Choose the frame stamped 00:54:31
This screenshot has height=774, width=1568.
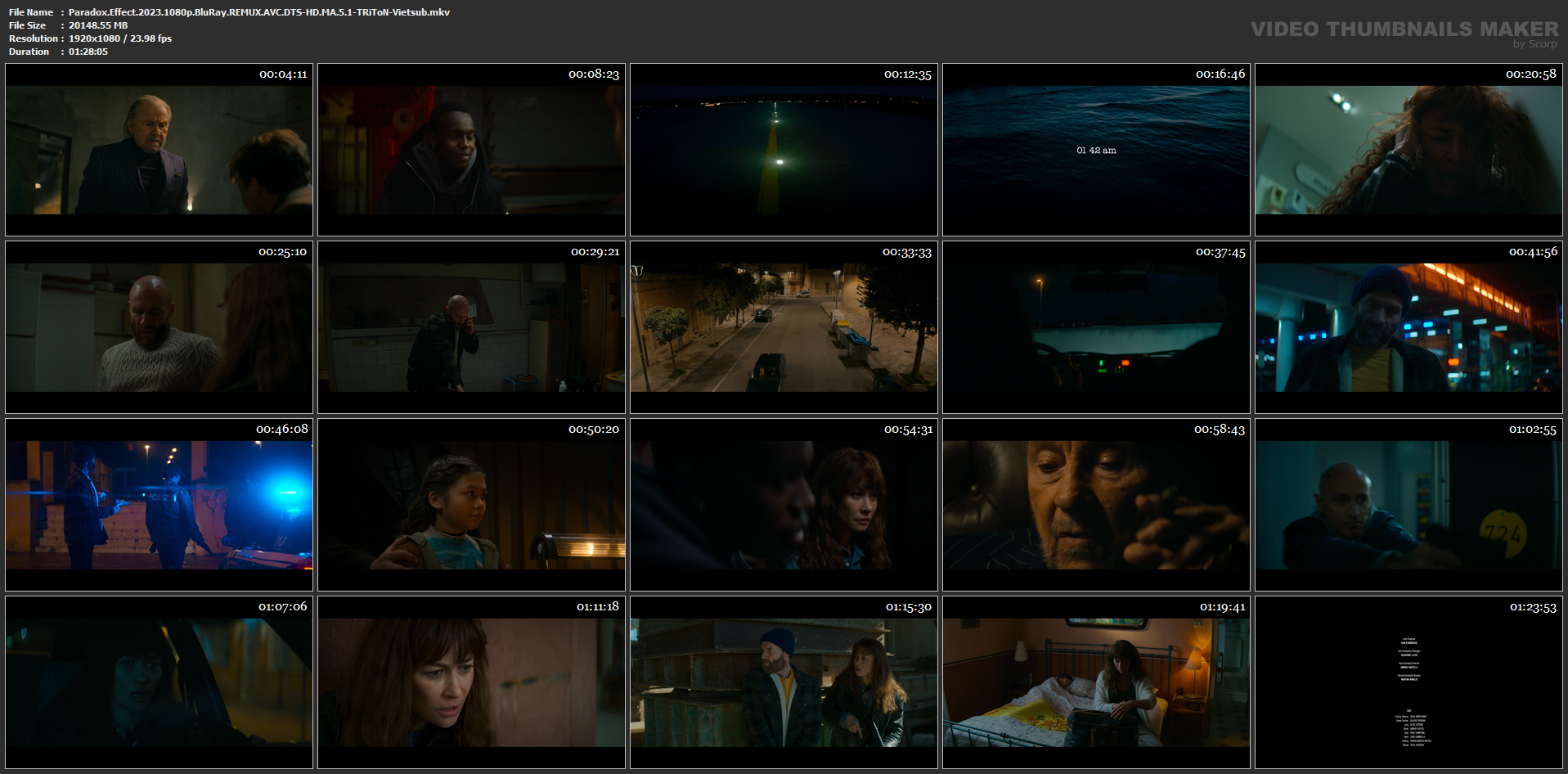[x=784, y=505]
